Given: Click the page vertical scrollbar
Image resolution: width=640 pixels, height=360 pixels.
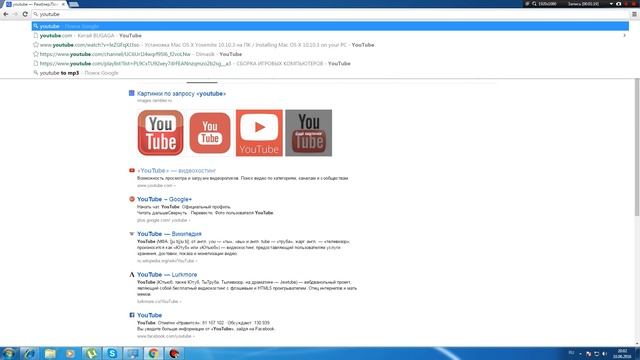Looking at the screenshot, I should click(637, 148).
